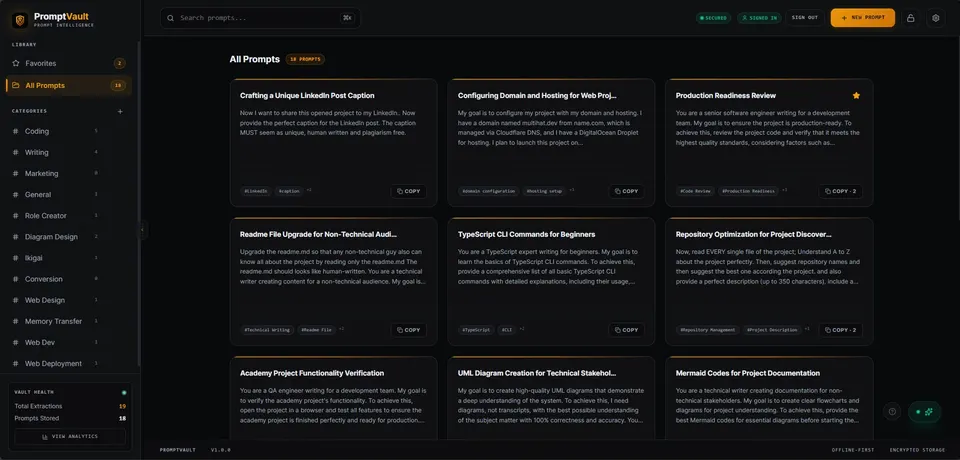Image resolution: width=960 pixels, height=460 pixels.
Task: Click the #domain configuration tag
Action: coord(489,191)
